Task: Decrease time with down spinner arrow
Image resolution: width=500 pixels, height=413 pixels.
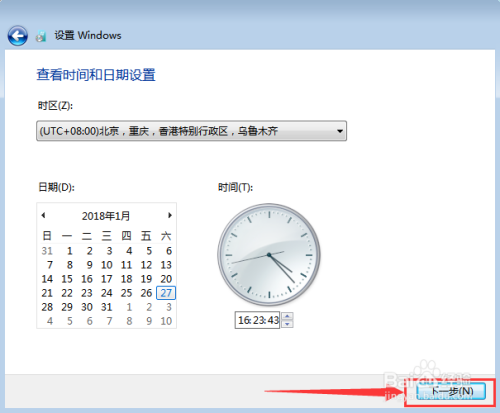Action: 287,324
